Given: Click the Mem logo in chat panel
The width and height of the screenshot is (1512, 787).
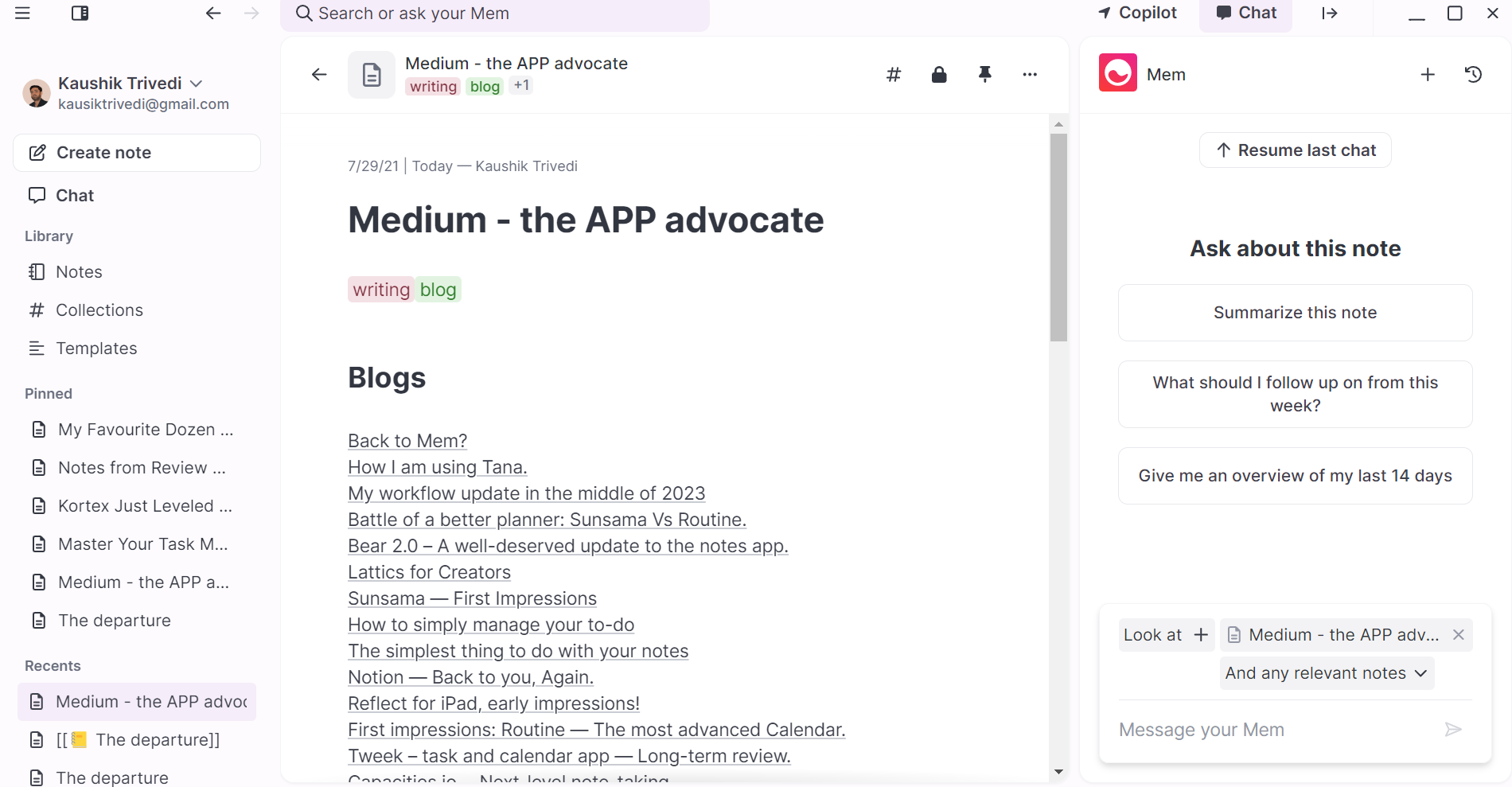Looking at the screenshot, I should tap(1118, 73).
